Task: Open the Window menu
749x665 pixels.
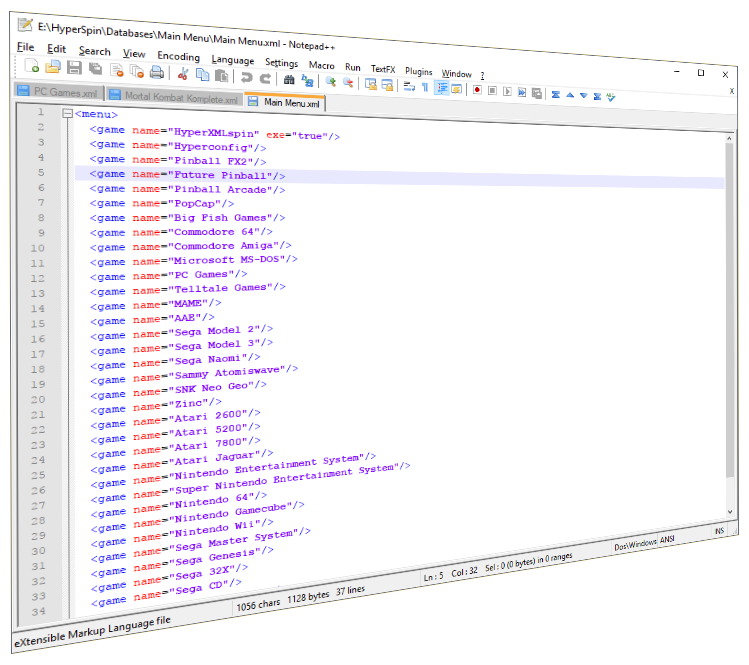Action: [456, 74]
